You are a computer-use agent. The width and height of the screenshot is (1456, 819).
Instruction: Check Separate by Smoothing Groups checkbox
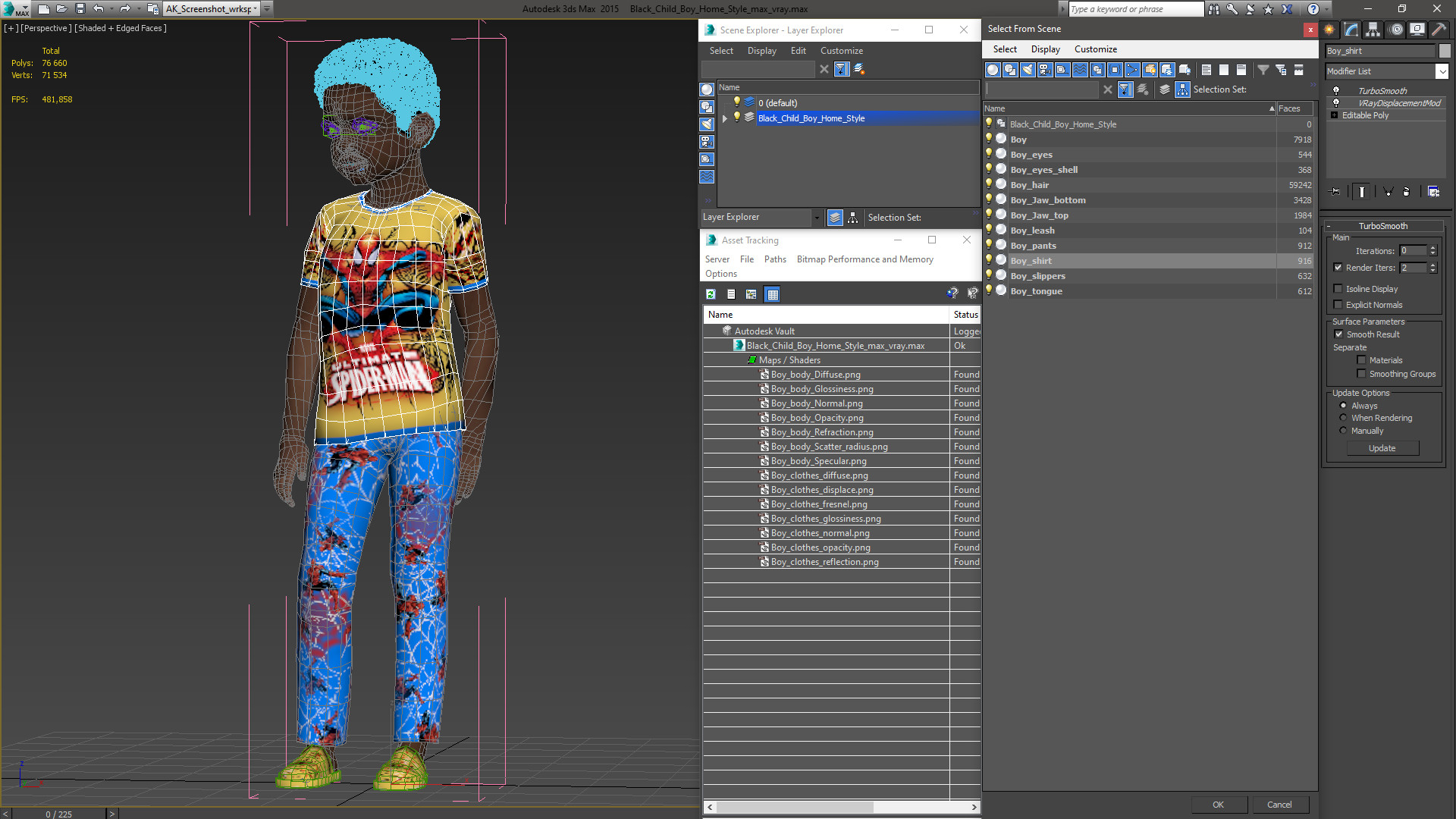coord(1361,374)
